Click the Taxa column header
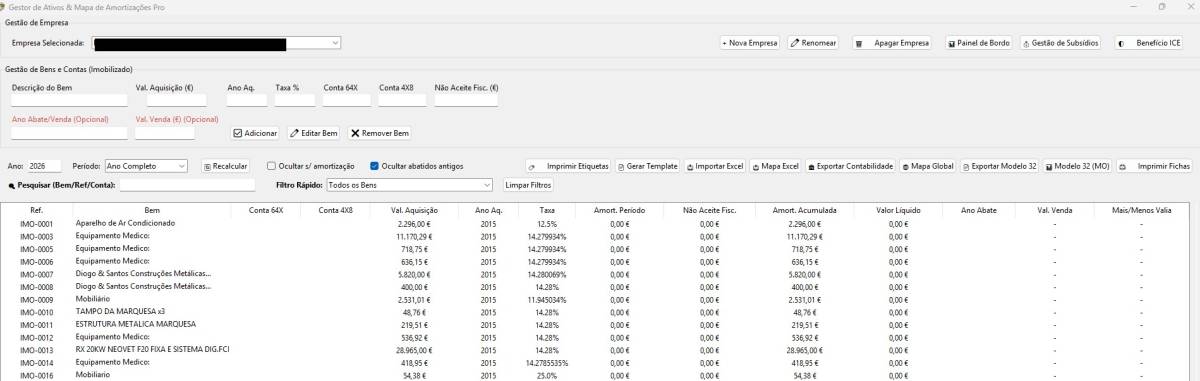Image resolution: width=1200 pixels, height=381 pixels. click(x=547, y=210)
